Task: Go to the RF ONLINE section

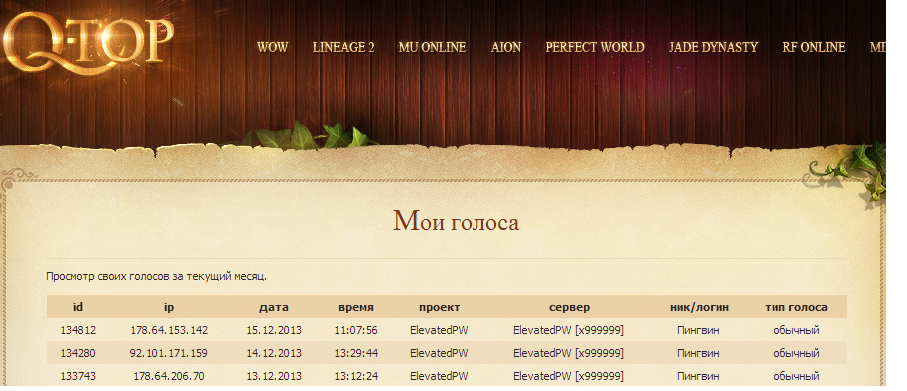Action: click(x=814, y=47)
